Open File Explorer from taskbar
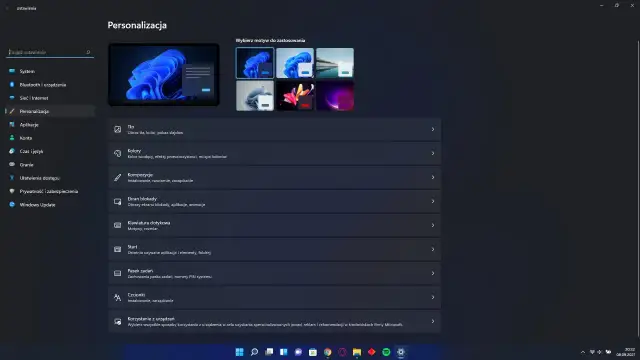Image resolution: width=640 pixels, height=360 pixels. click(x=357, y=352)
